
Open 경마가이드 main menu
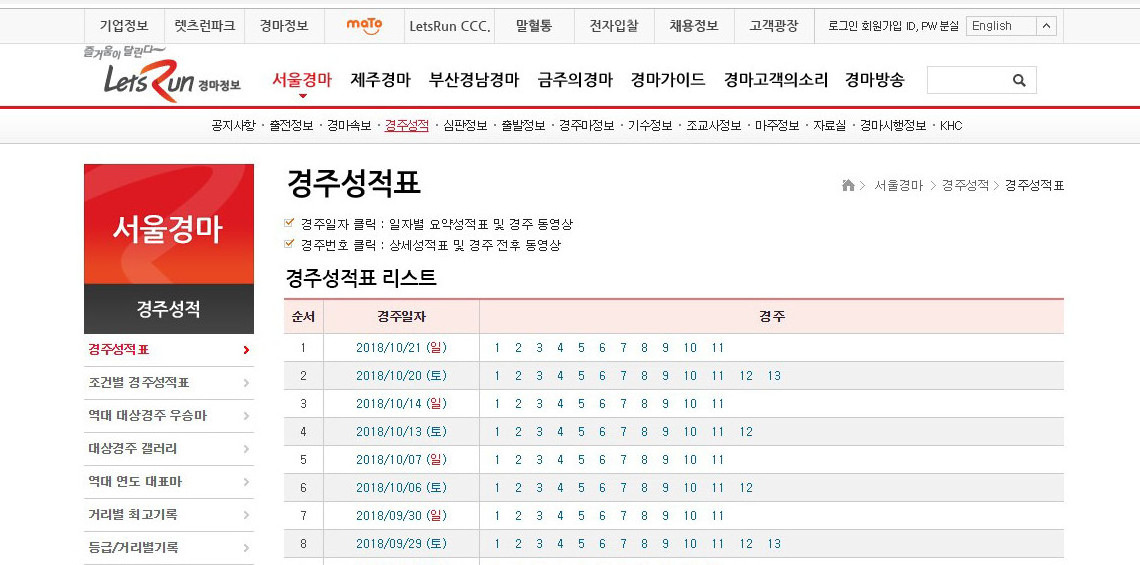coord(668,80)
